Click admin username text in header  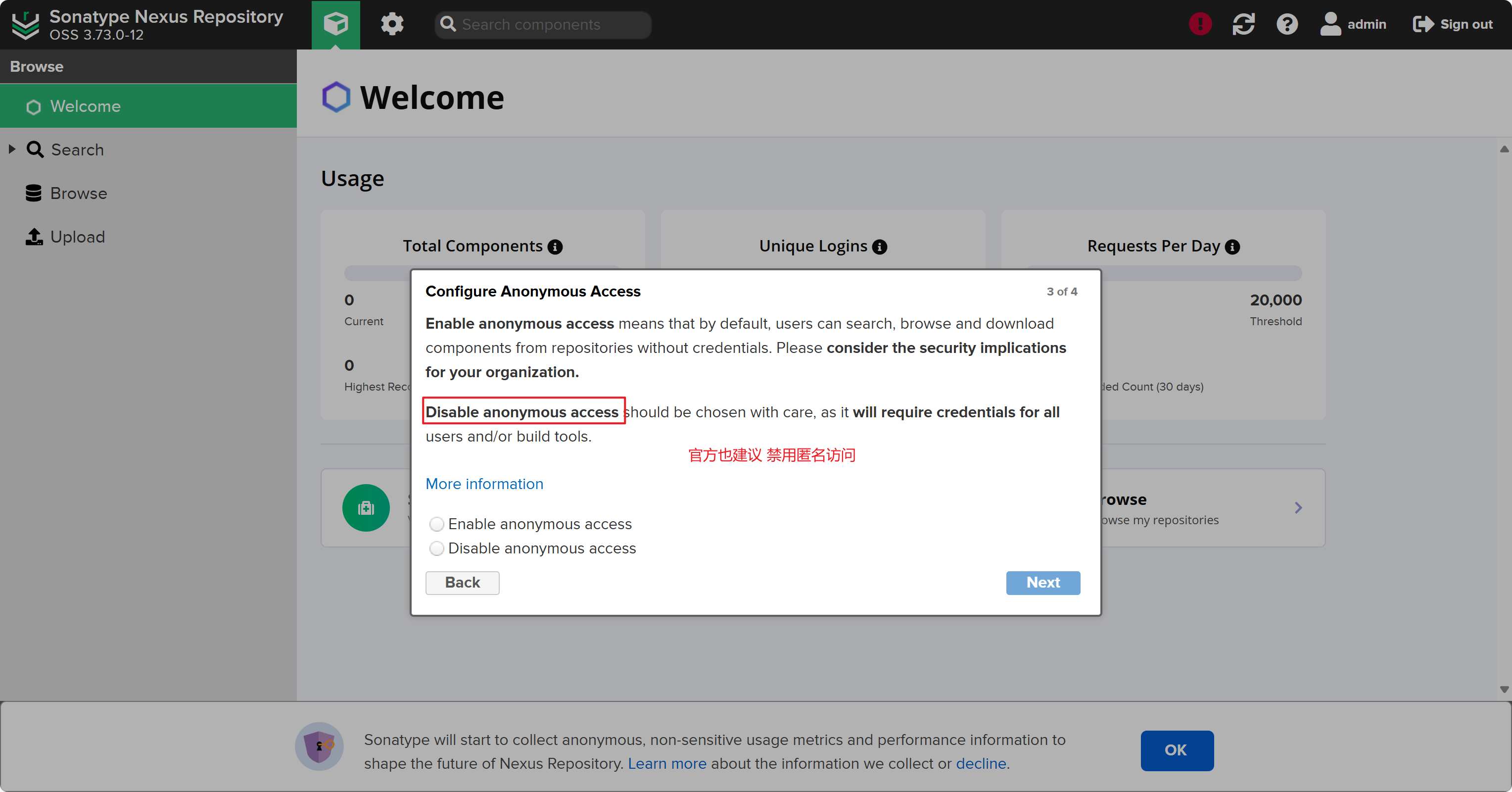coord(1367,24)
